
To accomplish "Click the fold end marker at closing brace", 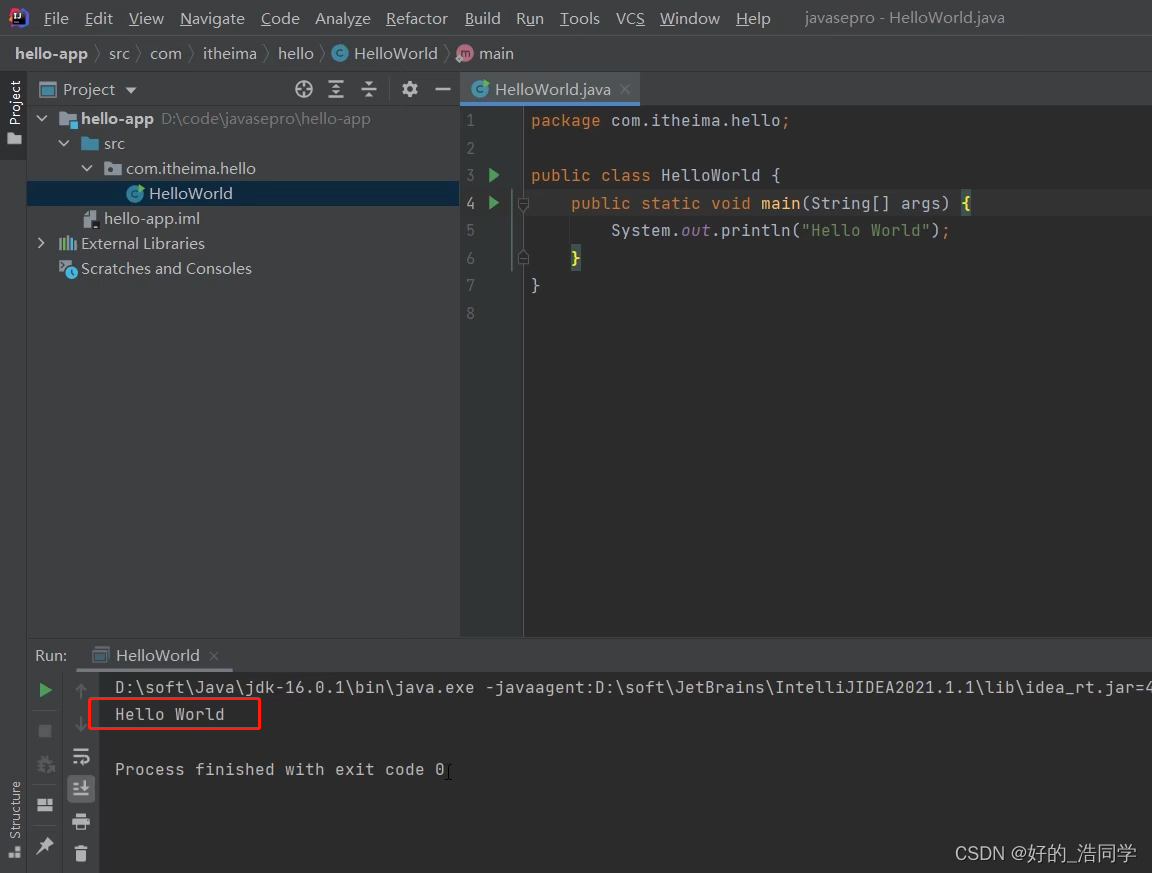I will (523, 257).
